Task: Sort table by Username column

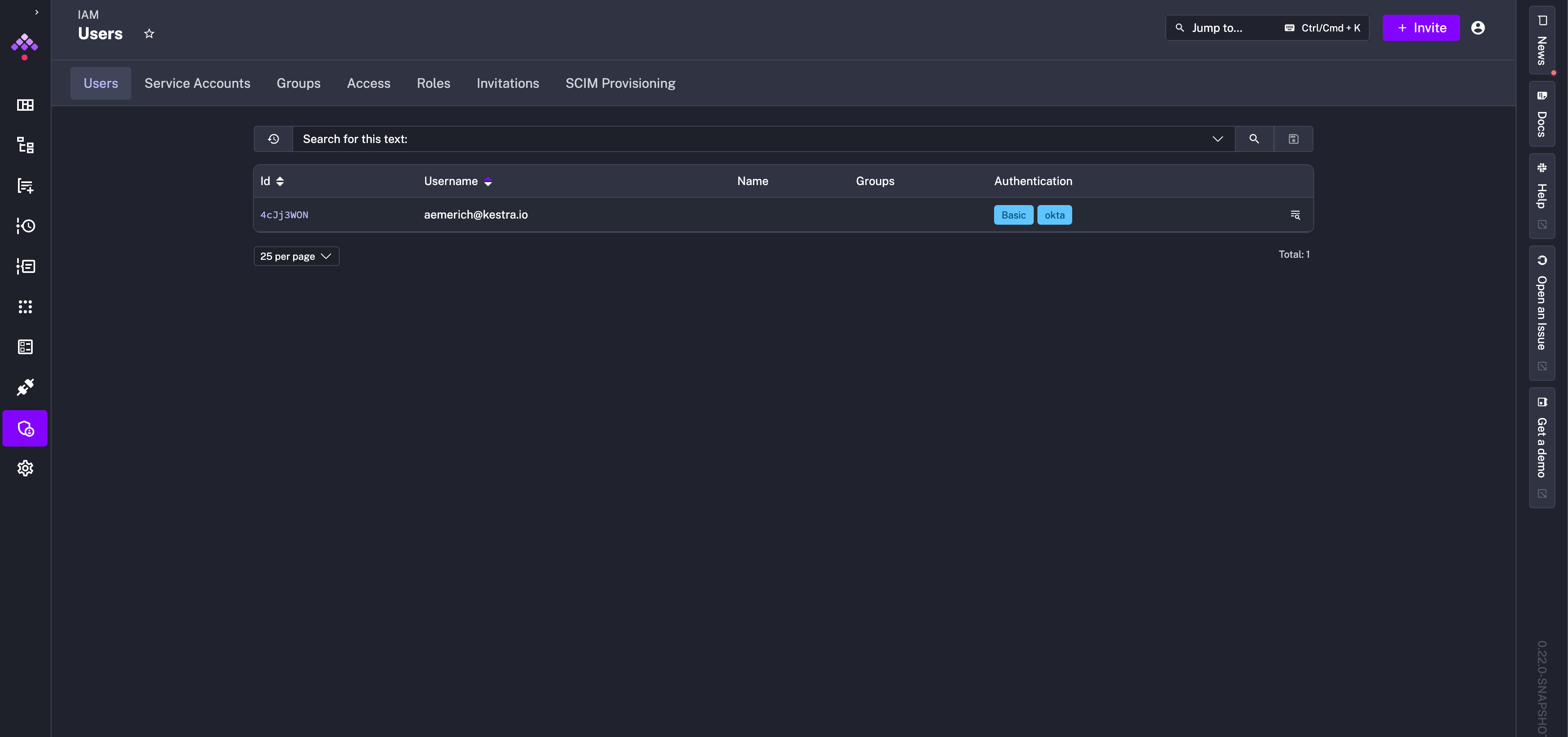Action: pyautogui.click(x=488, y=181)
